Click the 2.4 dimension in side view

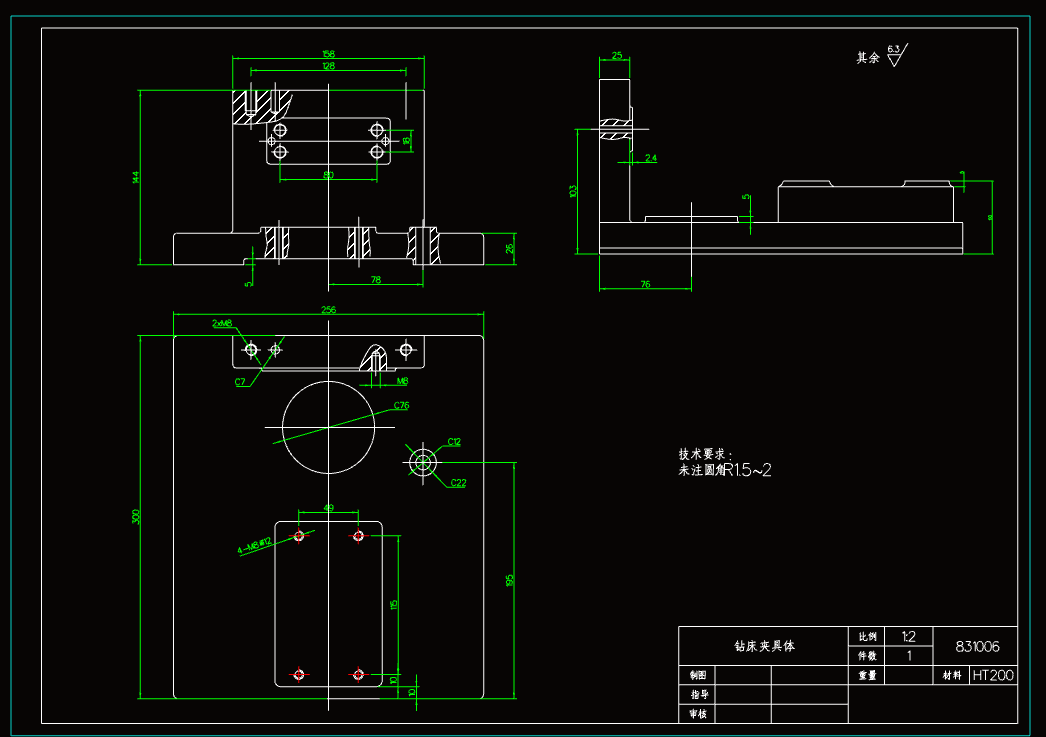tap(651, 158)
